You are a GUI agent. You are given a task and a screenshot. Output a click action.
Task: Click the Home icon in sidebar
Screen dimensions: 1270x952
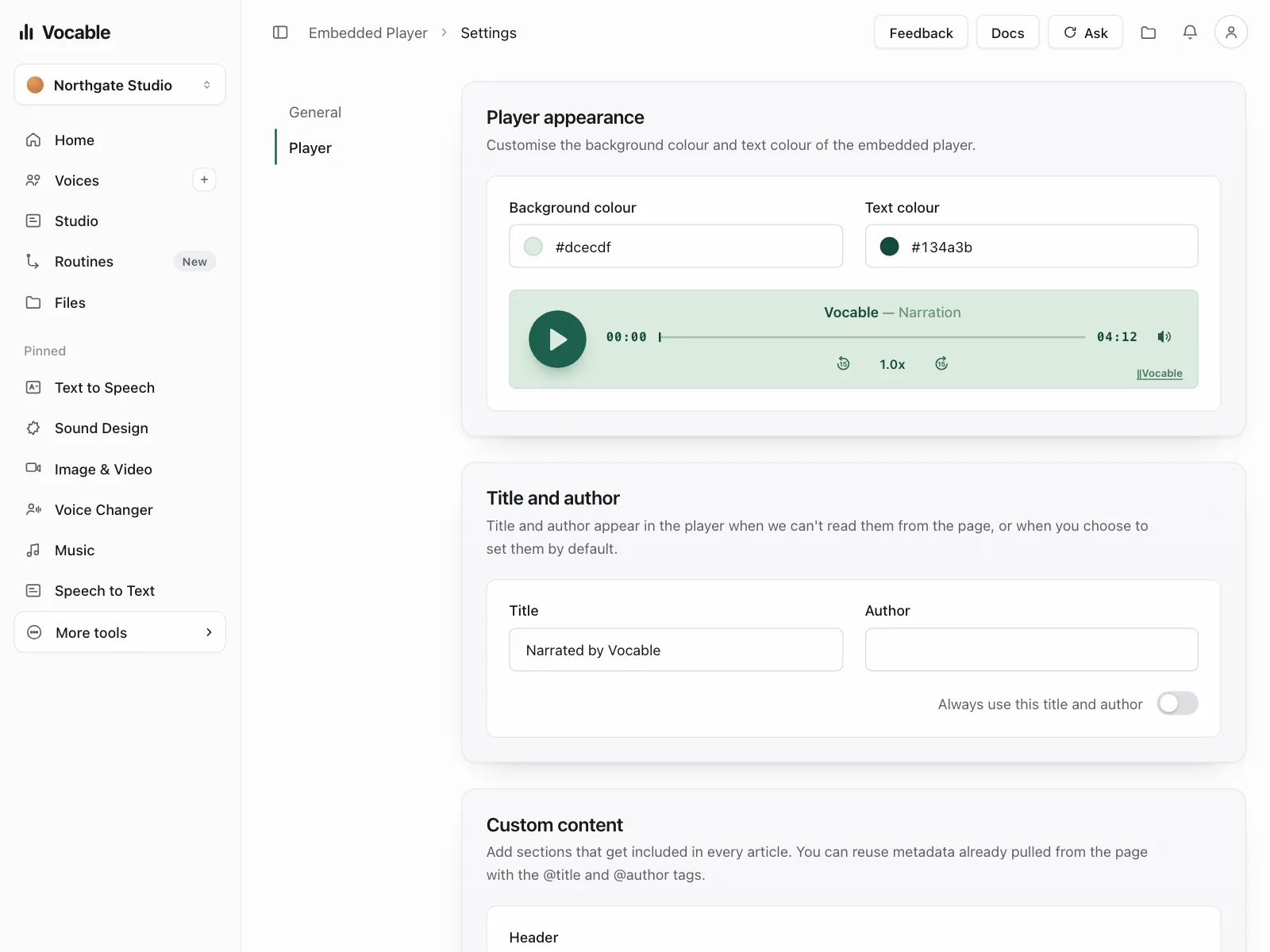[x=33, y=140]
